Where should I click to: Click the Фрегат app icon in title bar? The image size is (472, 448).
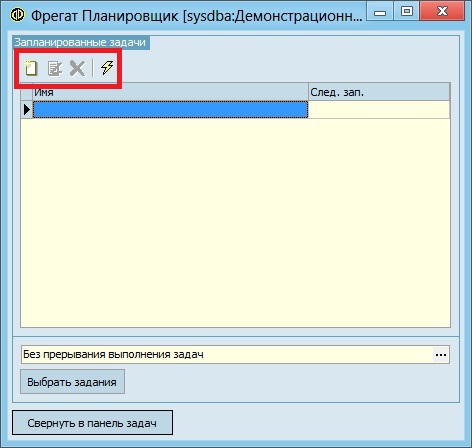tap(17, 15)
